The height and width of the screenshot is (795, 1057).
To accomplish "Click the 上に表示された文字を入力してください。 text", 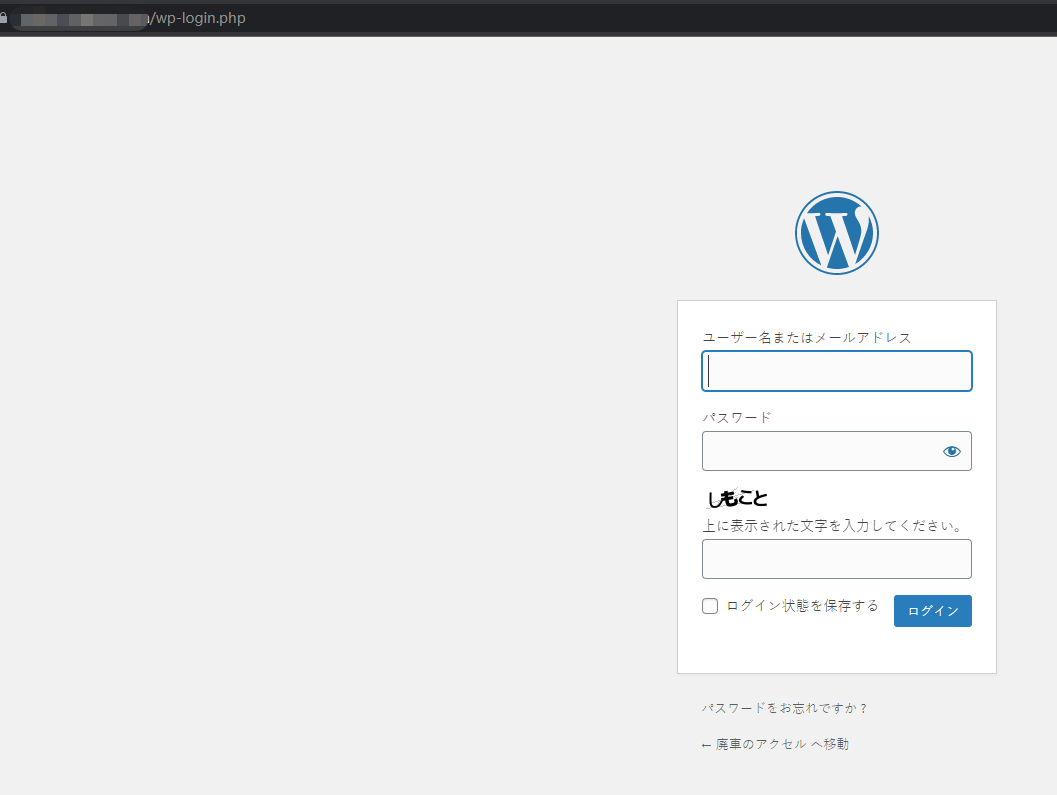I will (x=833, y=526).
